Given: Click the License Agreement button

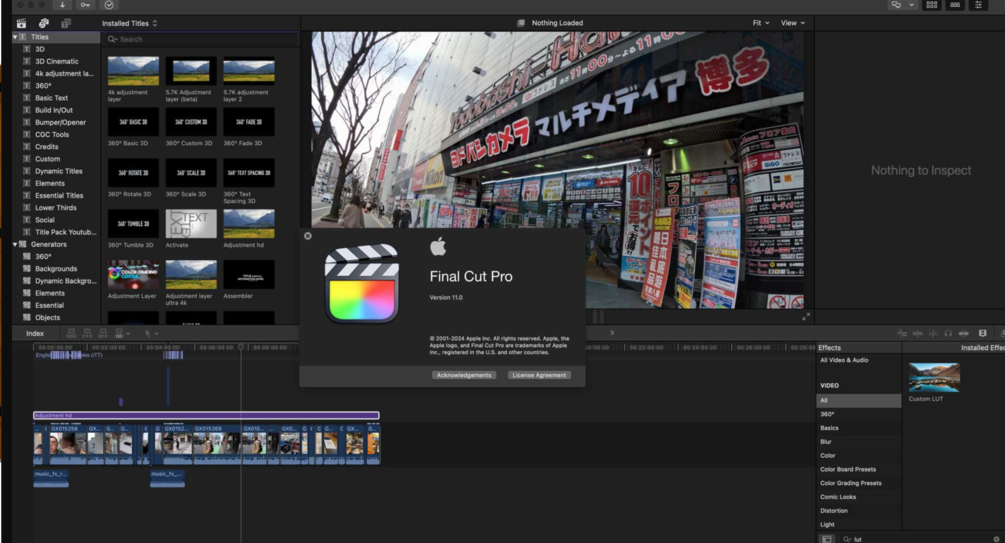Looking at the screenshot, I should (539, 375).
